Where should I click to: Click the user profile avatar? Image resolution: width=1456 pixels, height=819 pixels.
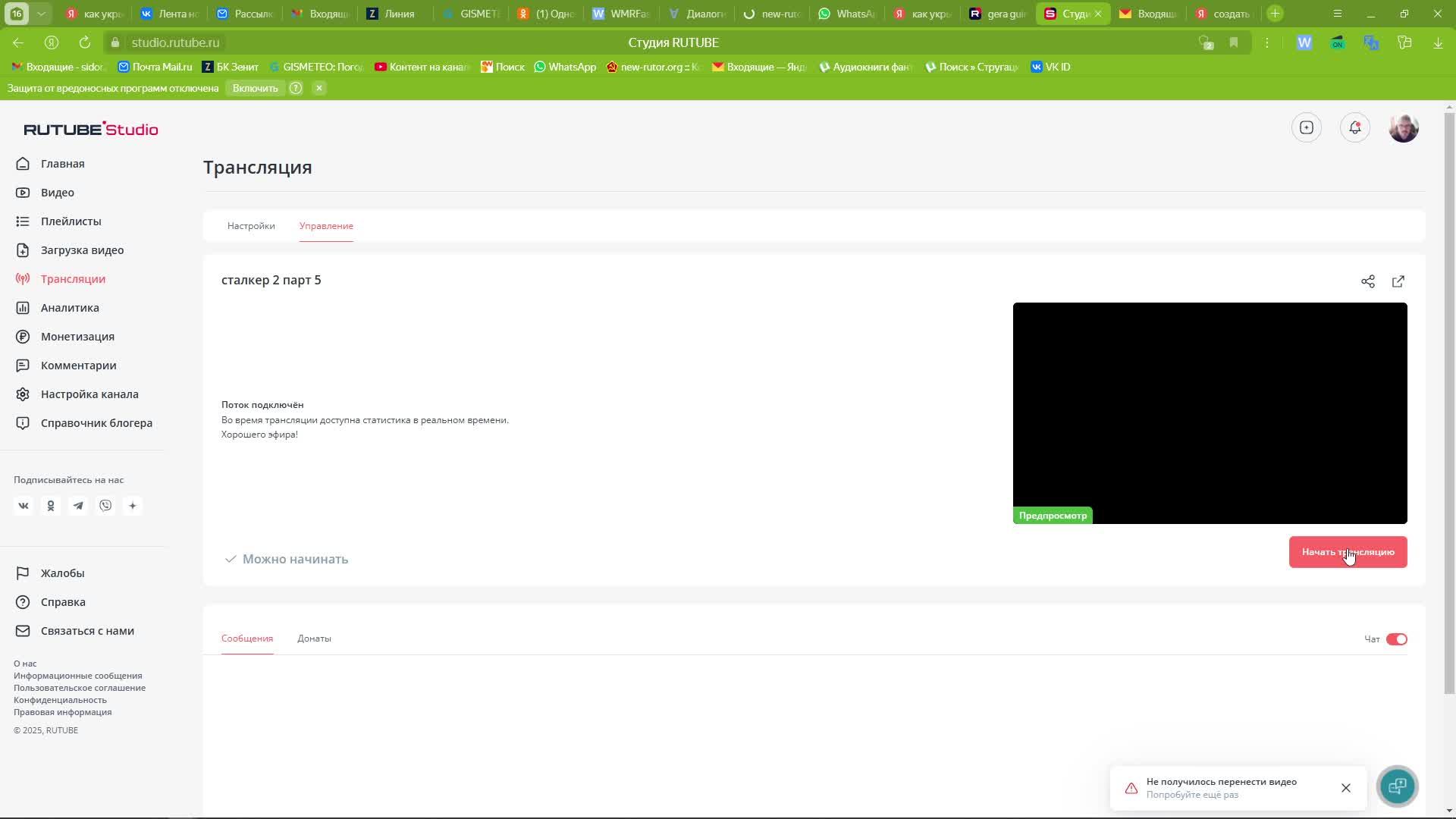pos(1403,127)
